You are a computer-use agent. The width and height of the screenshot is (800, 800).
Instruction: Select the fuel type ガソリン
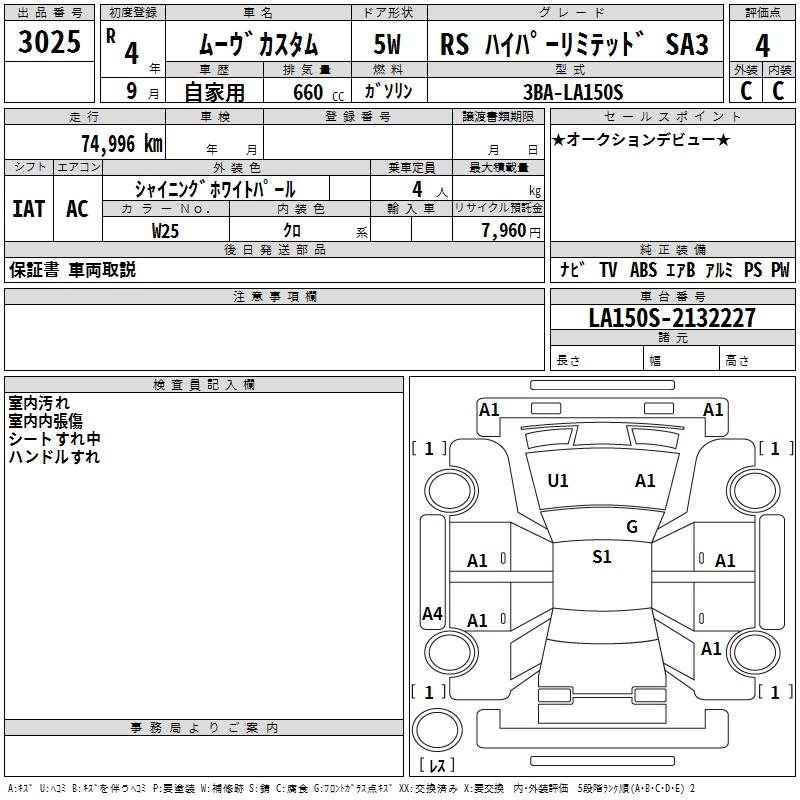pos(388,91)
